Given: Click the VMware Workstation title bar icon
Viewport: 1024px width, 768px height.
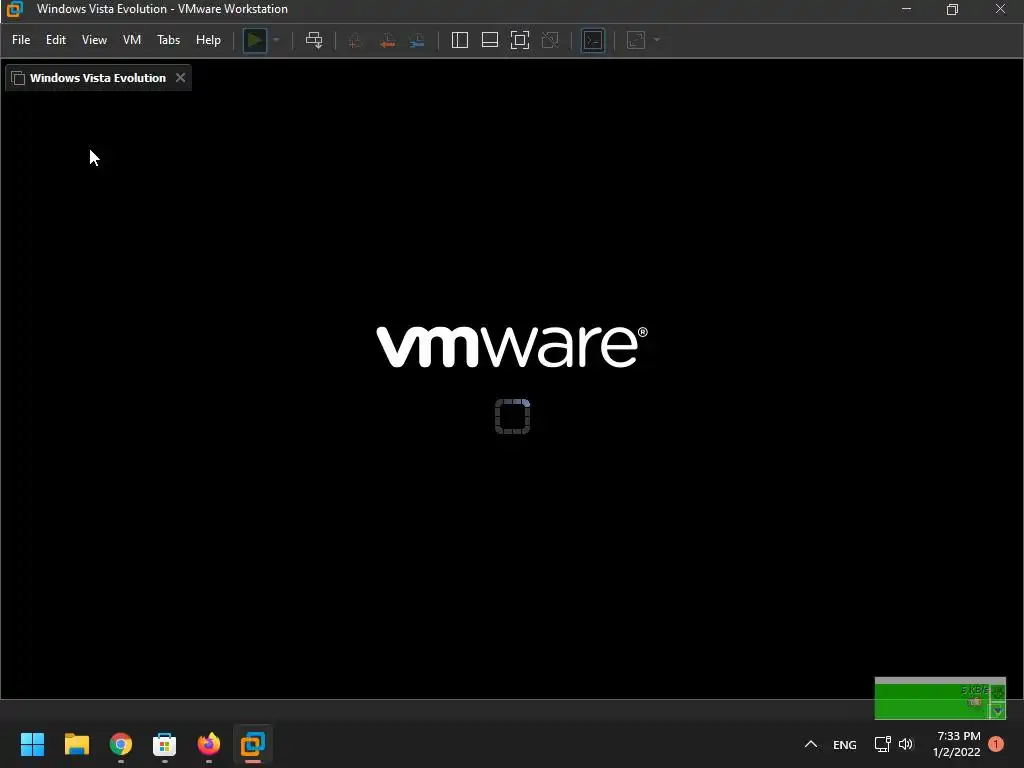Looking at the screenshot, I should click(x=14, y=9).
